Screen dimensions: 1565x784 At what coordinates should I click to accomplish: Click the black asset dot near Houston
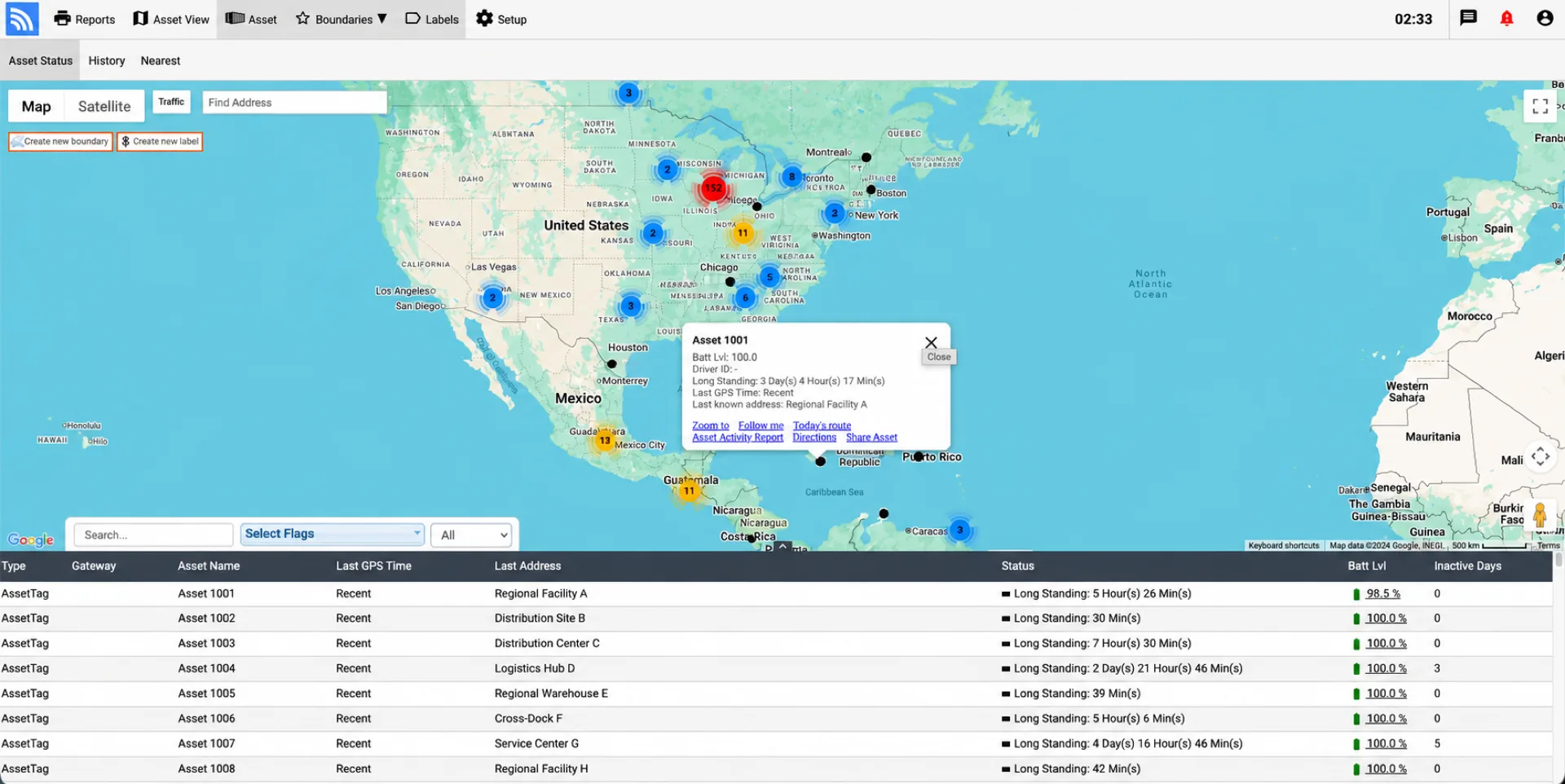[611, 364]
